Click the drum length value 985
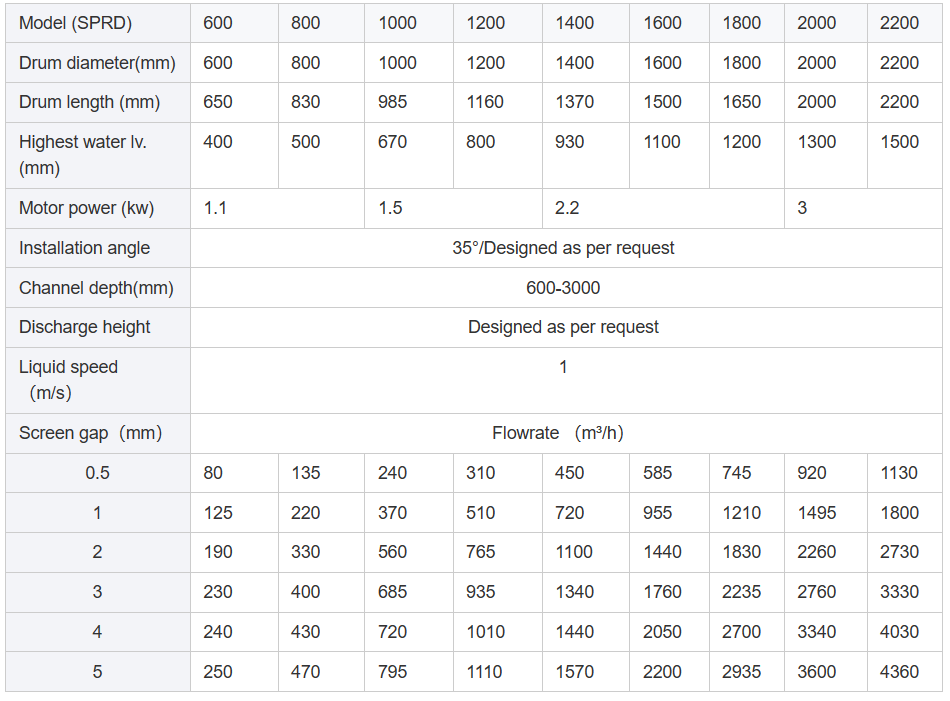Viewport: 950px width, 701px height. point(393,102)
